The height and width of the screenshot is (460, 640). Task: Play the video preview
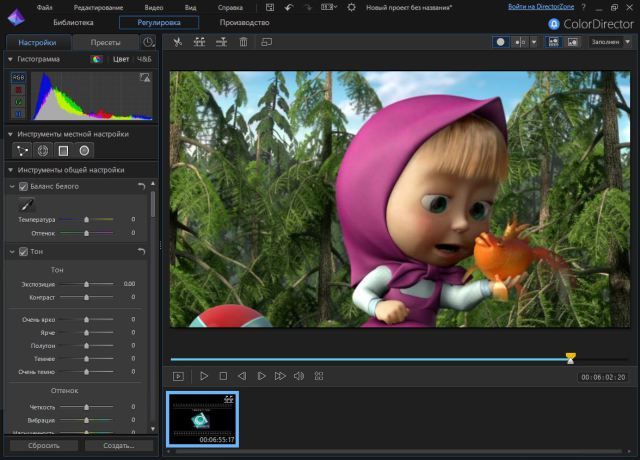(x=204, y=376)
